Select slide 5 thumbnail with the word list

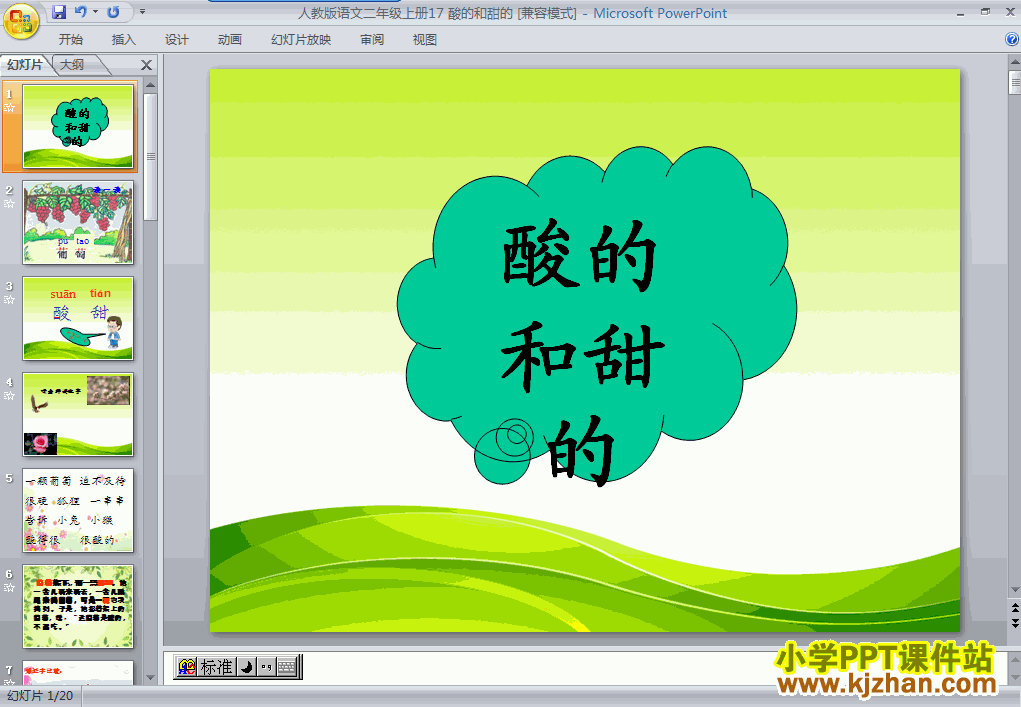coord(78,510)
